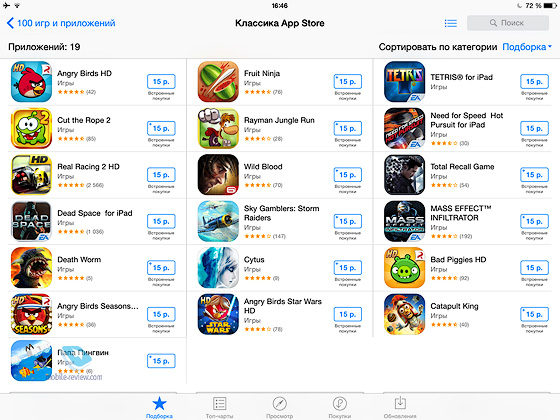Open the TETRIS for iPad icon

[x=405, y=82]
